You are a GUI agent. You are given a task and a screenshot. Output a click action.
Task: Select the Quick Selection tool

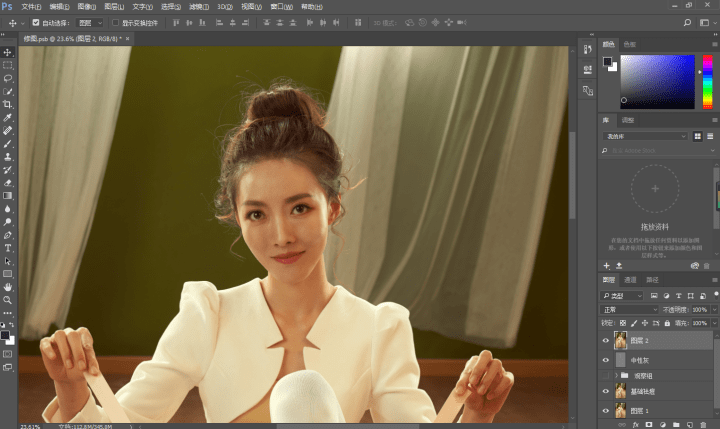(7, 91)
